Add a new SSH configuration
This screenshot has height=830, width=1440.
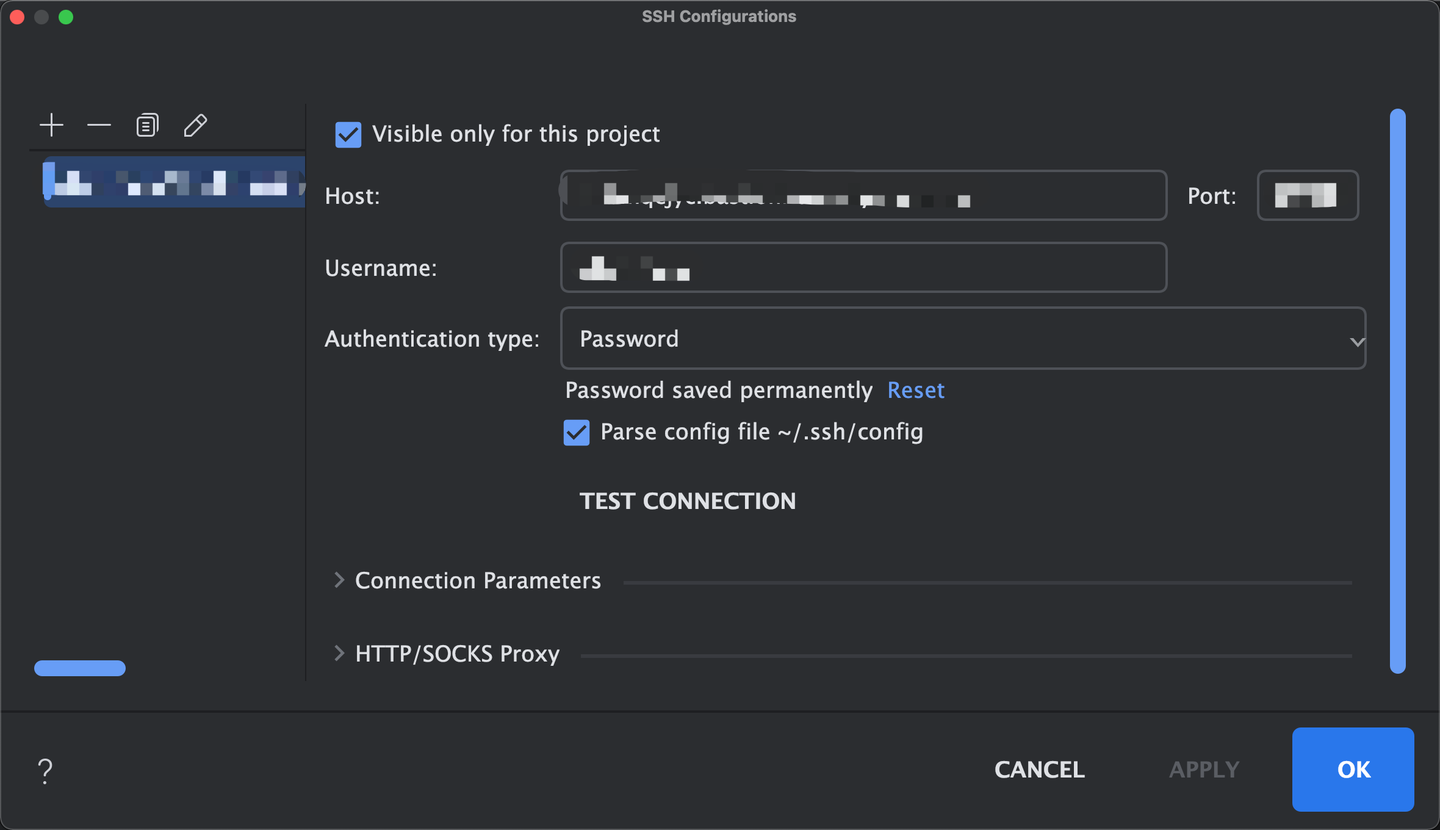[x=51, y=125]
